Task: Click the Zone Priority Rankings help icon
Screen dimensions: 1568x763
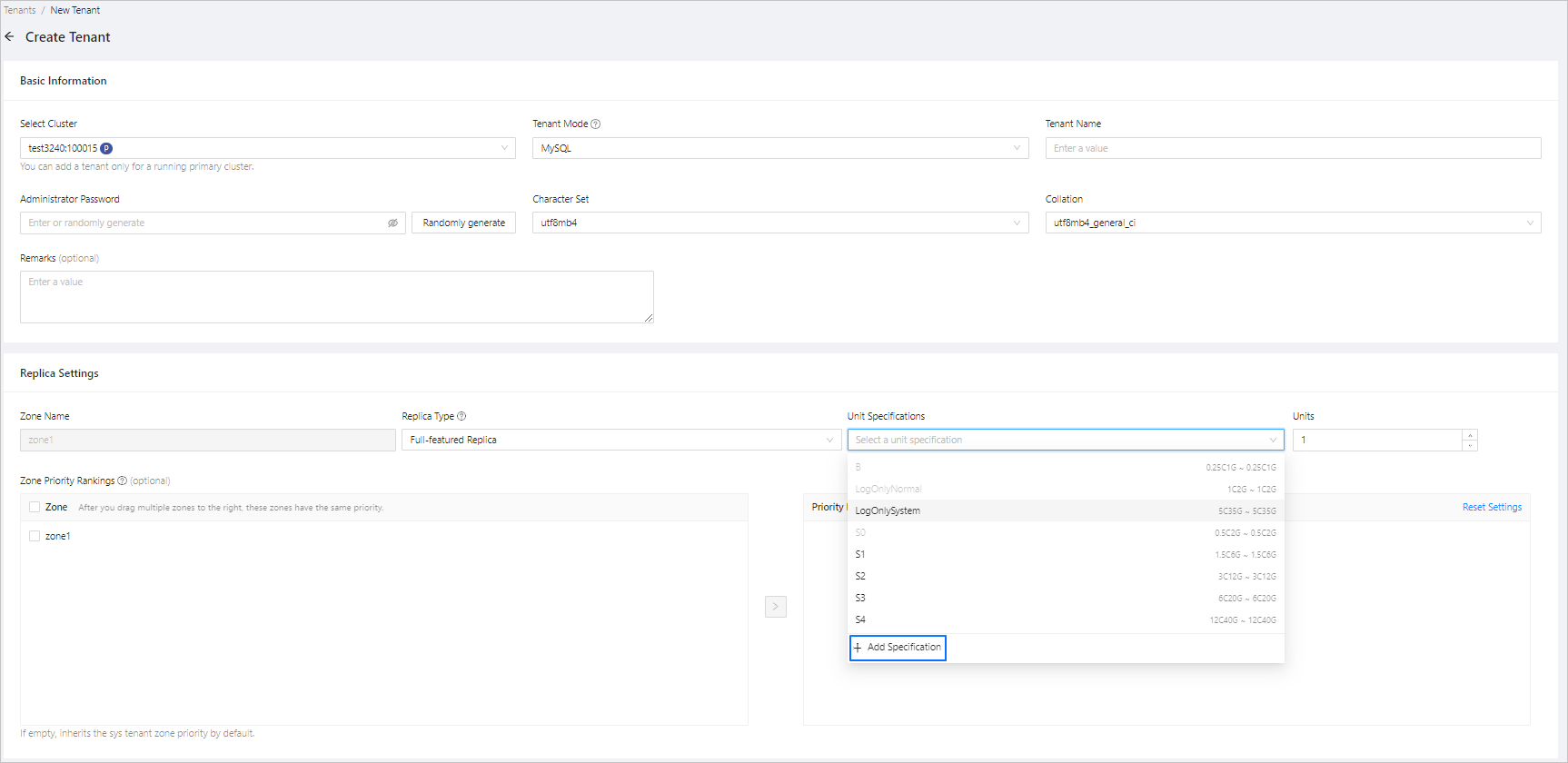Action: (x=123, y=481)
